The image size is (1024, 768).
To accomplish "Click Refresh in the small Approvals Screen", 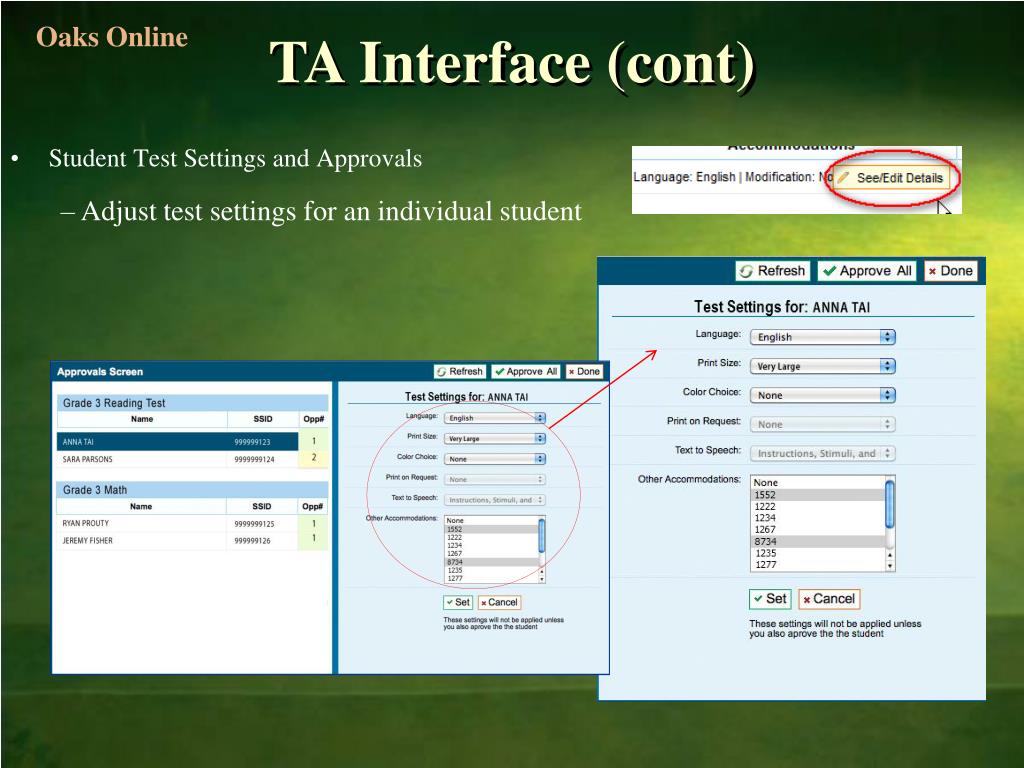I will (460, 372).
